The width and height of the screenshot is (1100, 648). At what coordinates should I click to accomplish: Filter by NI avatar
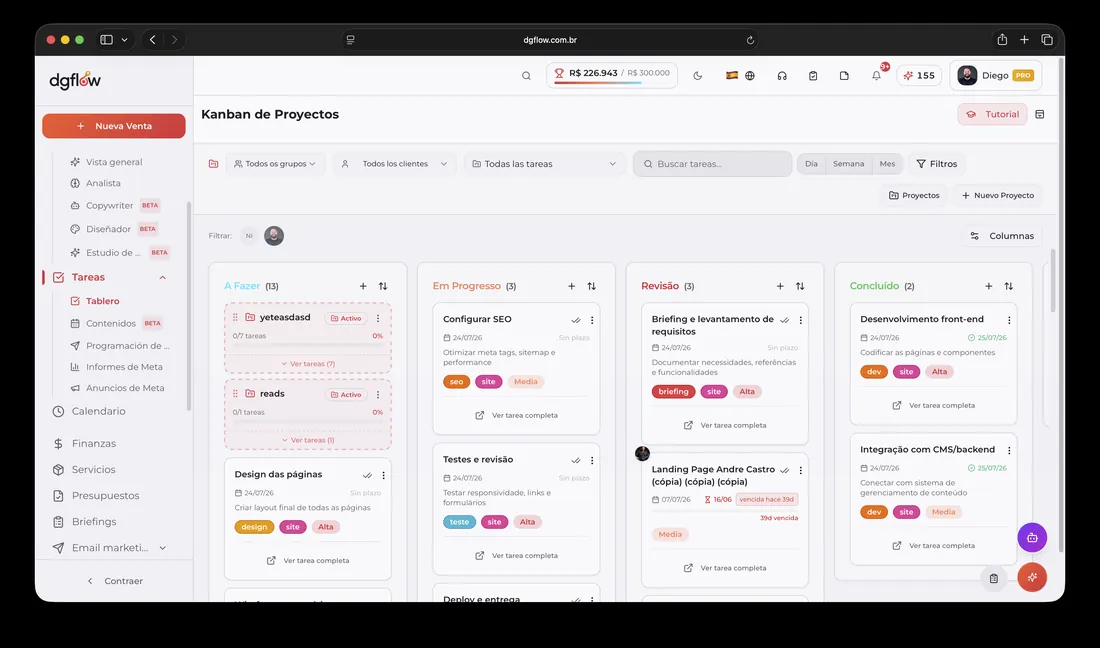tap(249, 236)
